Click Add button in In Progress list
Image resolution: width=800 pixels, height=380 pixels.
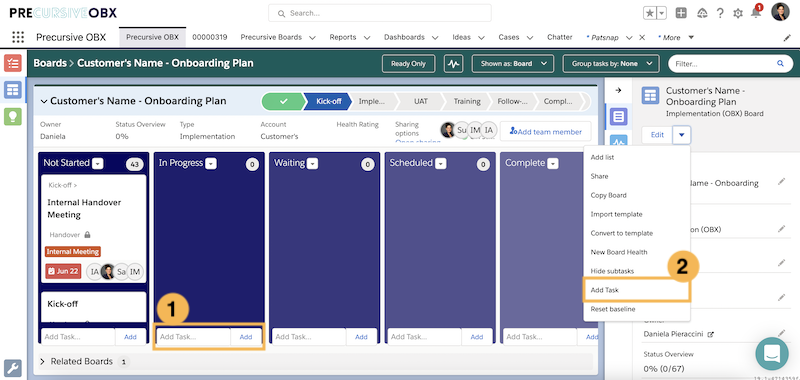pyautogui.click(x=246, y=337)
